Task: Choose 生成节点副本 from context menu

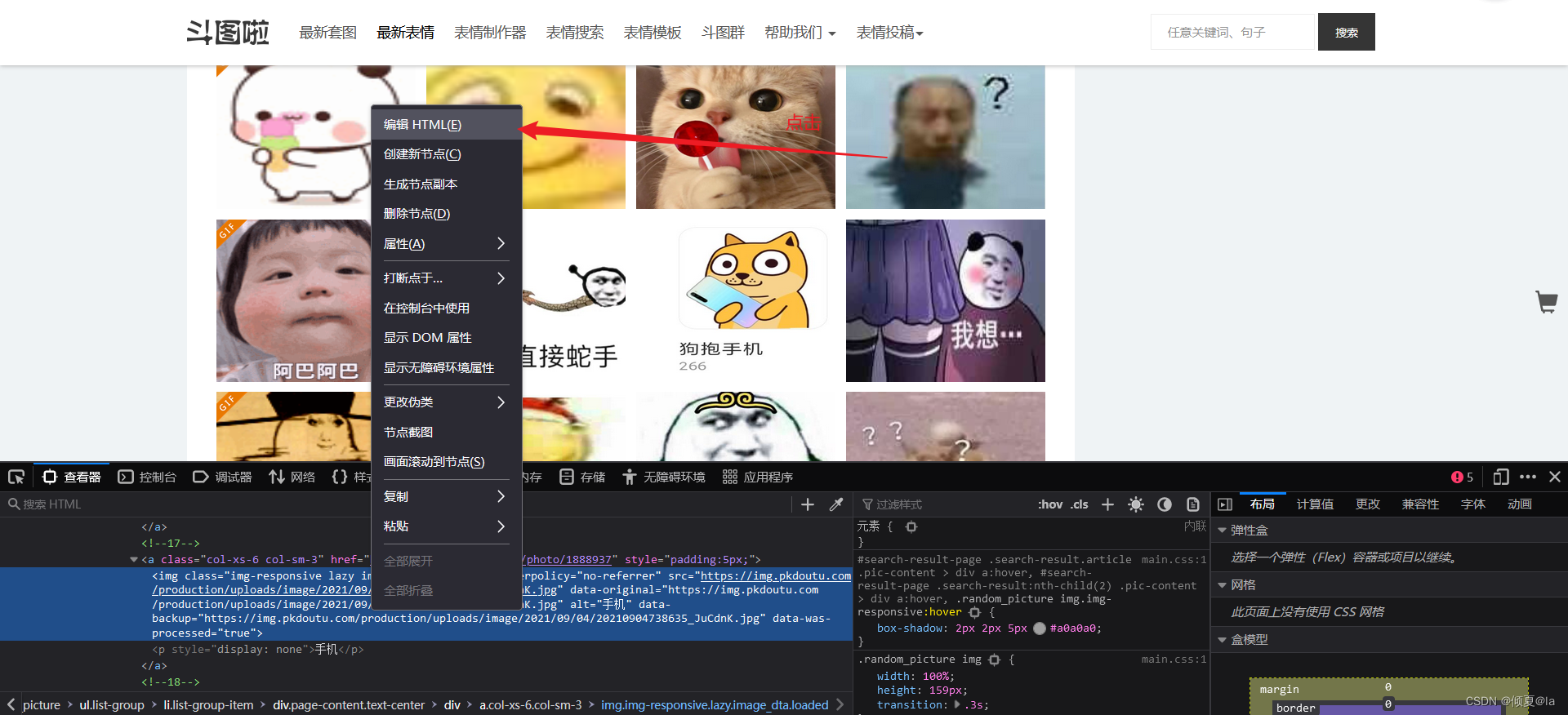Action: click(x=447, y=184)
